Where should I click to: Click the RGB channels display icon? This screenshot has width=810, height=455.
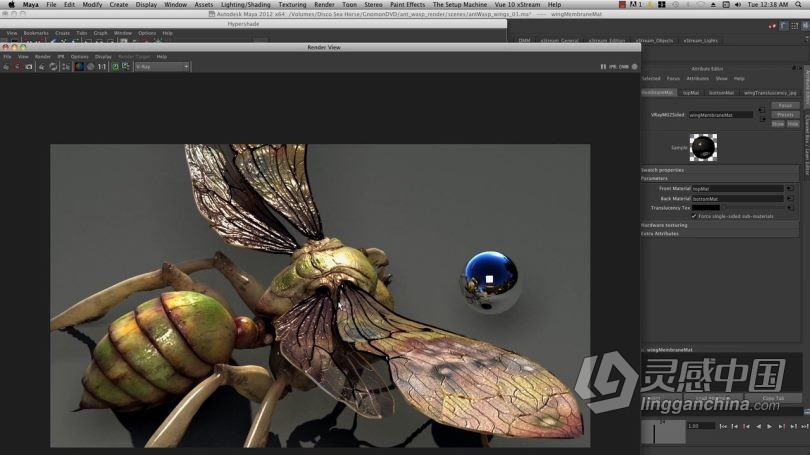point(79,67)
